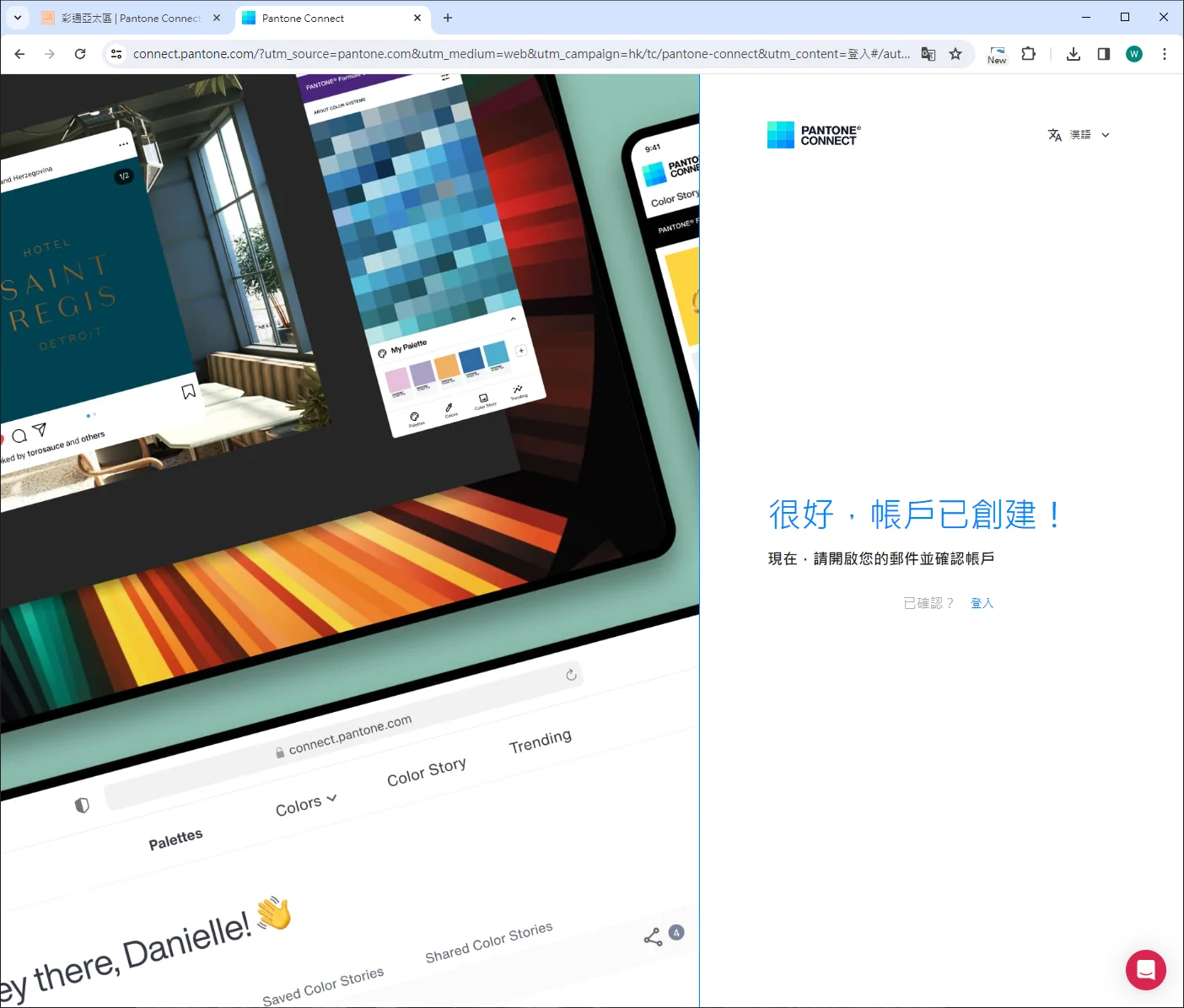1184x1008 pixels.
Task: Reload the current page
Action: (x=80, y=54)
